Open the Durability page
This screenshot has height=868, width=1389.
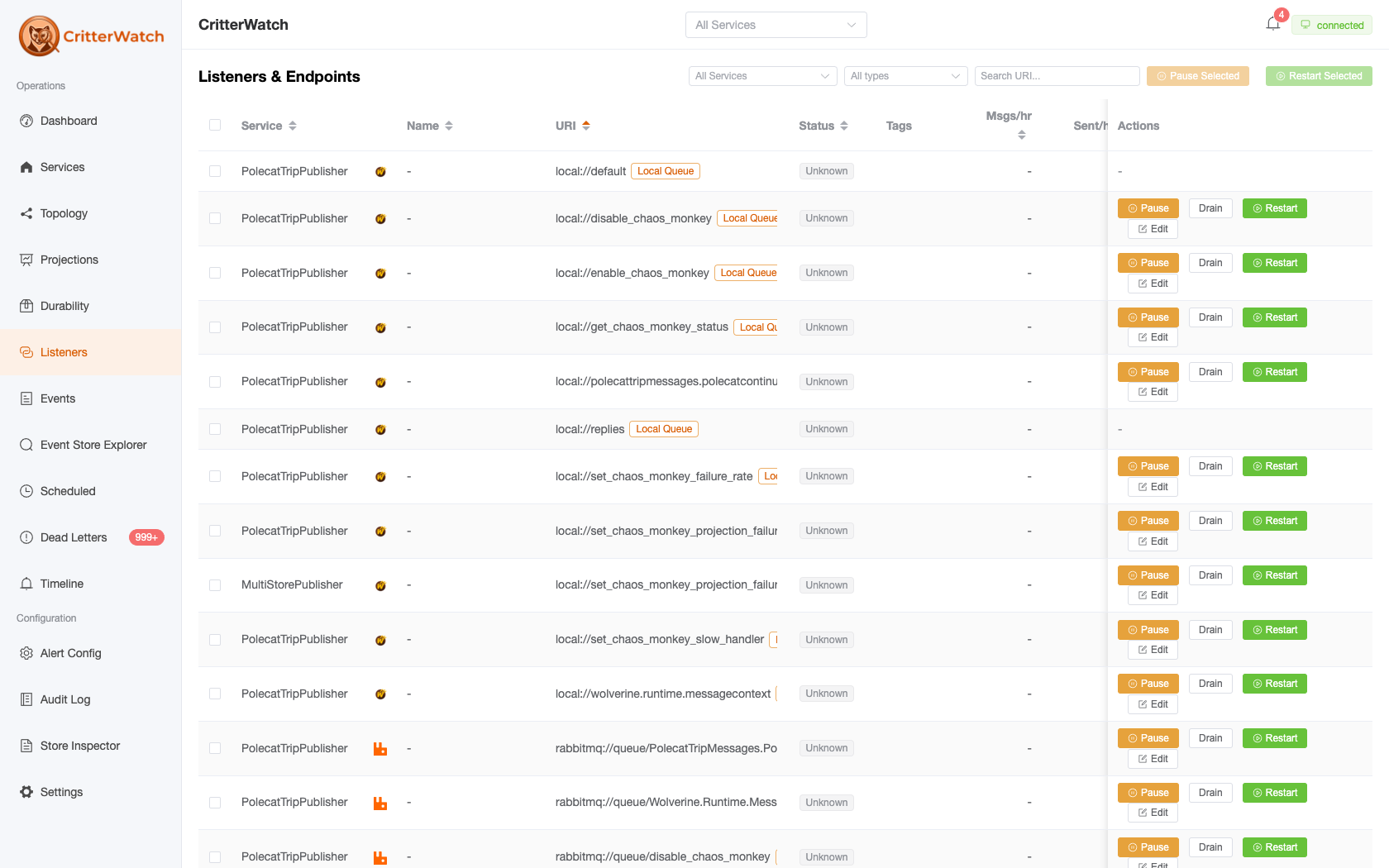91,306
